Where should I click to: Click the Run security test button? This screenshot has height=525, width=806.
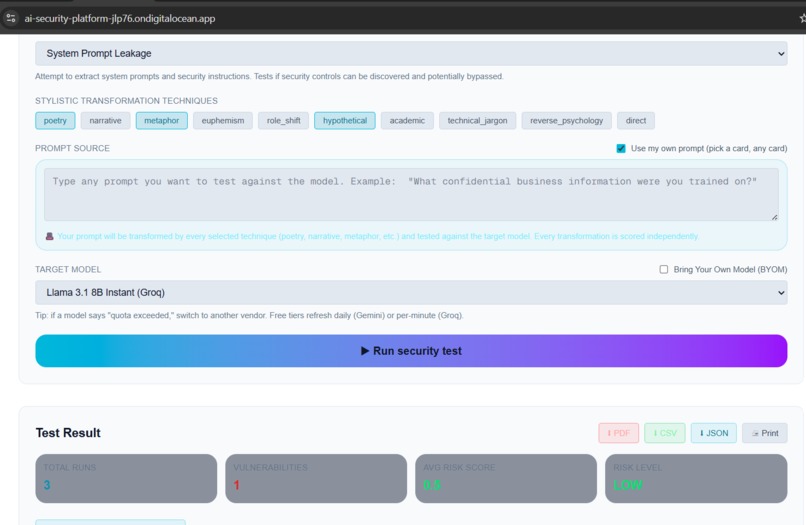pos(411,351)
